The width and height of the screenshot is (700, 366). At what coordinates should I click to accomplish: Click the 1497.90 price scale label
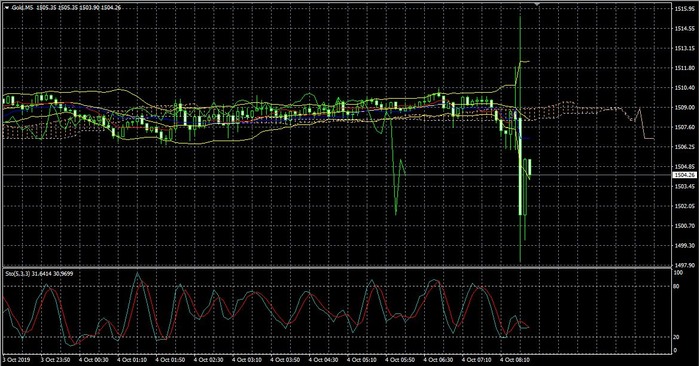(x=684, y=265)
